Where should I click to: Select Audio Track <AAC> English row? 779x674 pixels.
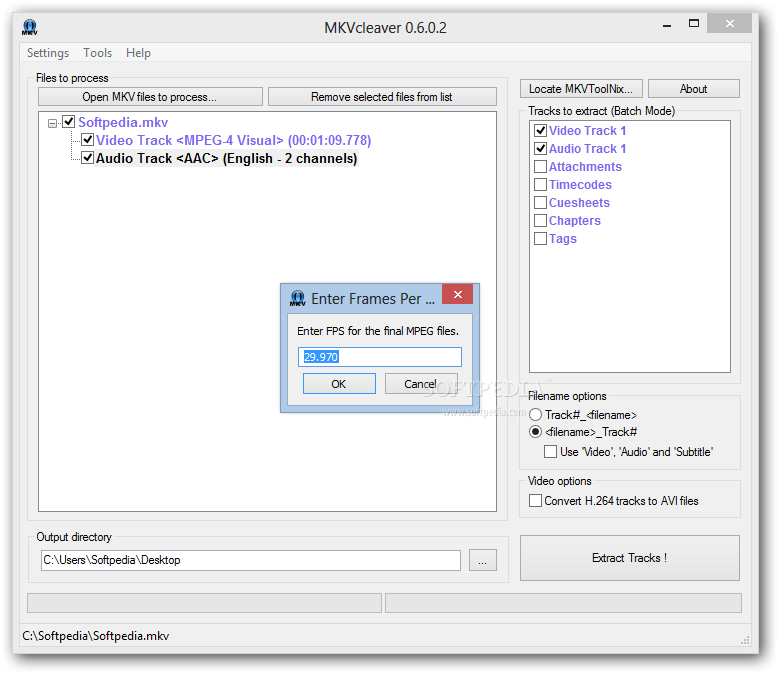point(227,158)
